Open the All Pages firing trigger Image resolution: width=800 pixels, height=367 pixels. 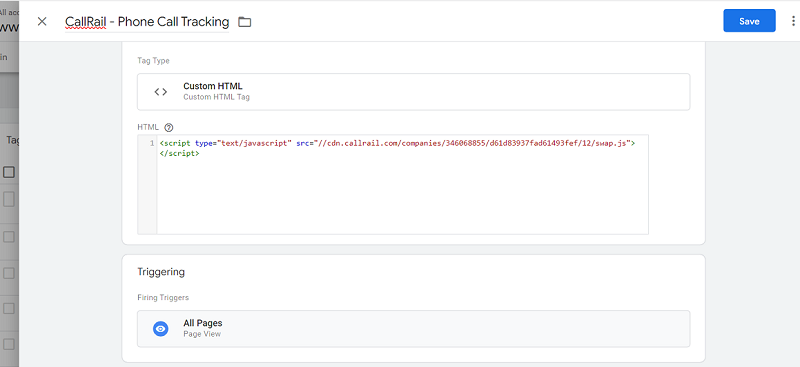pos(413,329)
